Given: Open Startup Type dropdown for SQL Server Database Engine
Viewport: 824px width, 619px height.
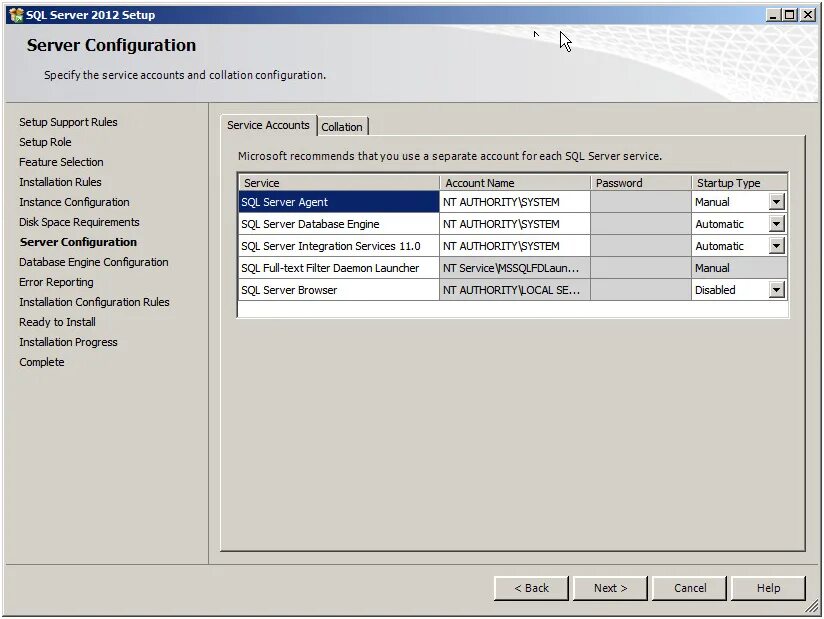Looking at the screenshot, I should pyautogui.click(x=776, y=224).
